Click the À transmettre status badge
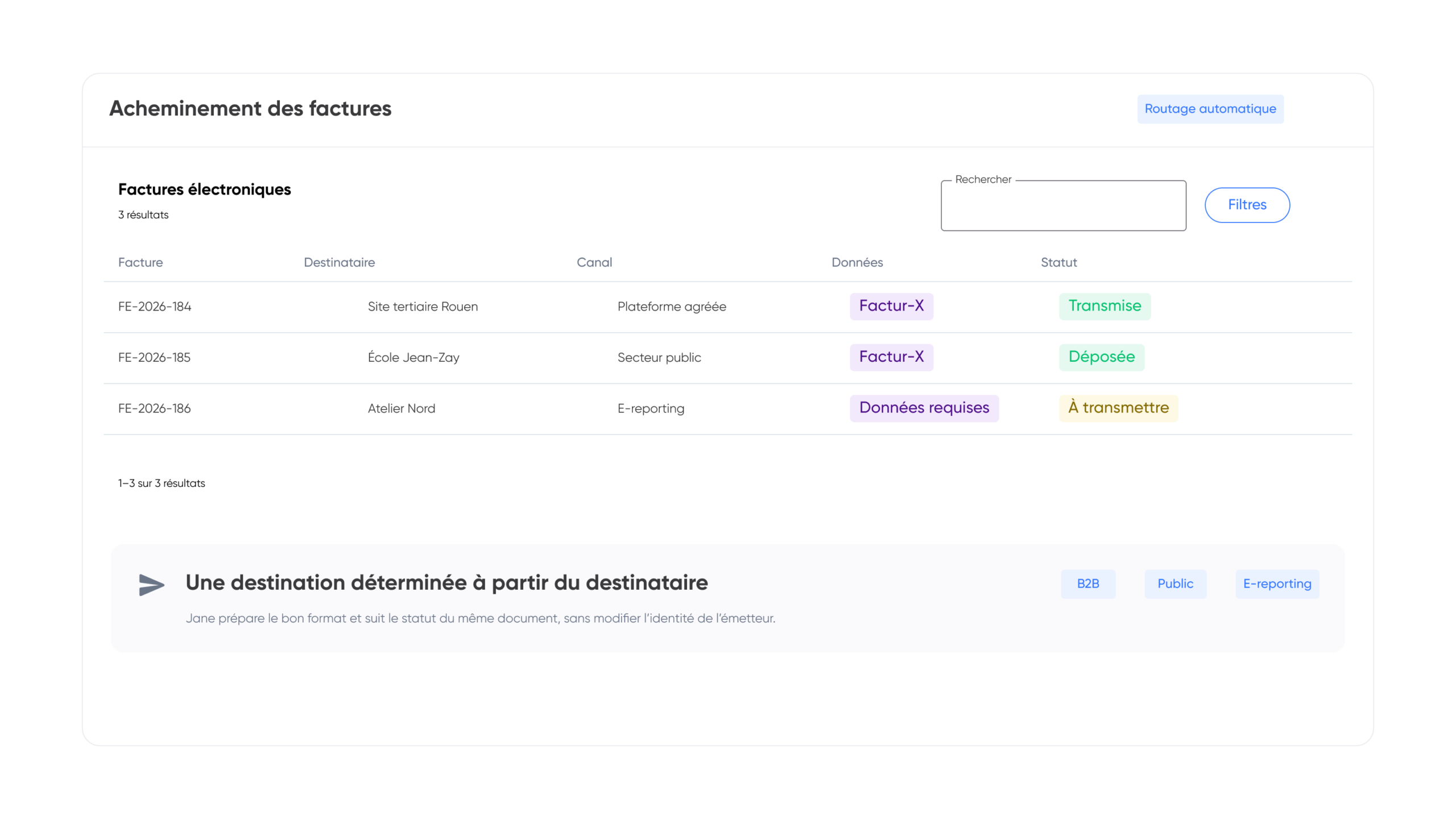The height and width of the screenshot is (819, 1456). pos(1118,408)
